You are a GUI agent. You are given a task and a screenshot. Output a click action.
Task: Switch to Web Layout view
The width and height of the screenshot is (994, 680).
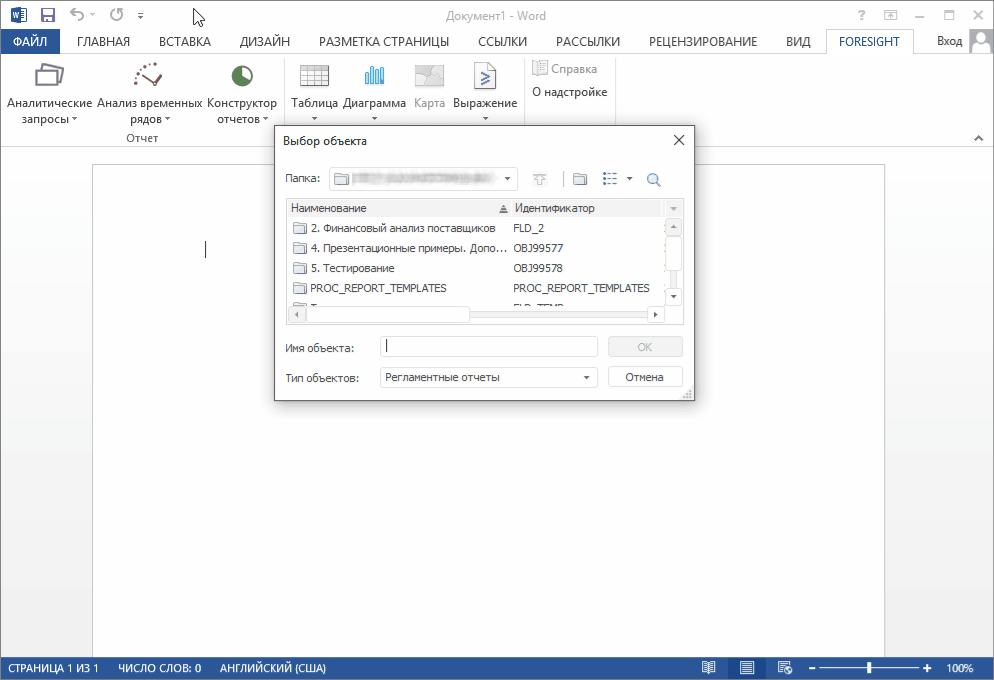tap(785, 668)
